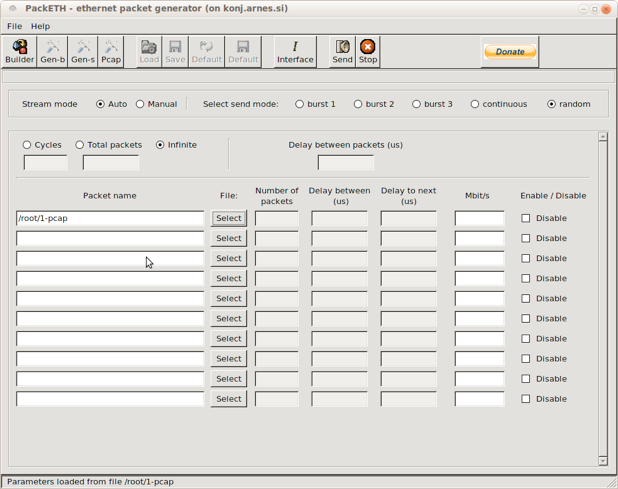Open the Builder page from toolbar

(19, 52)
